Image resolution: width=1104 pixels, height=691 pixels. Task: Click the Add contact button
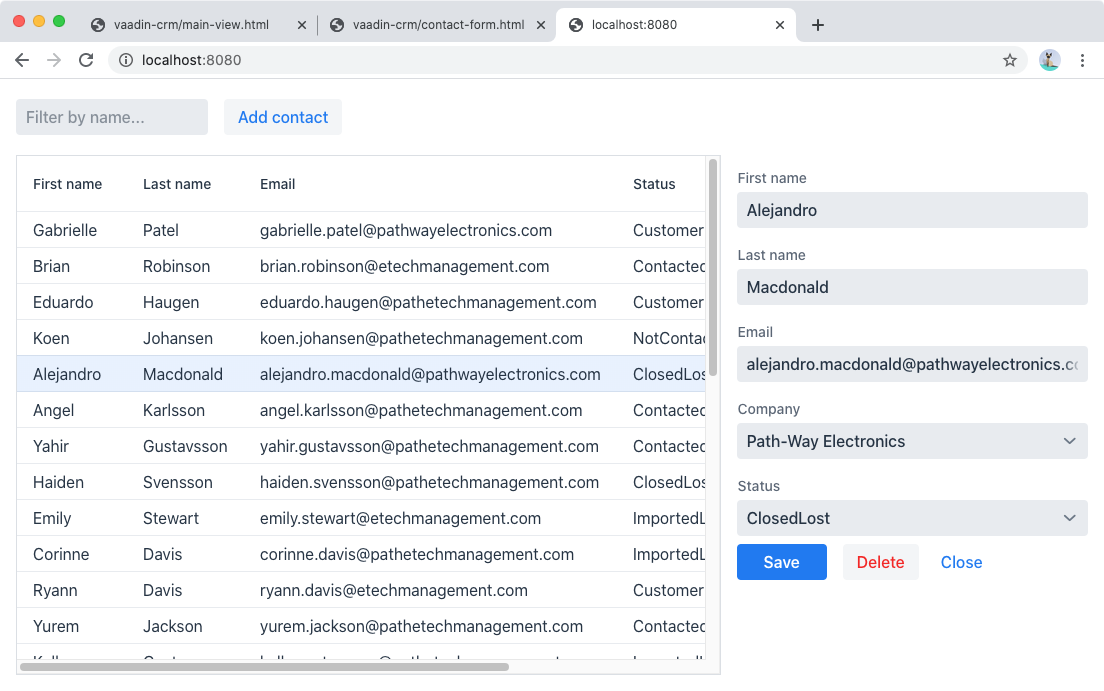(283, 117)
